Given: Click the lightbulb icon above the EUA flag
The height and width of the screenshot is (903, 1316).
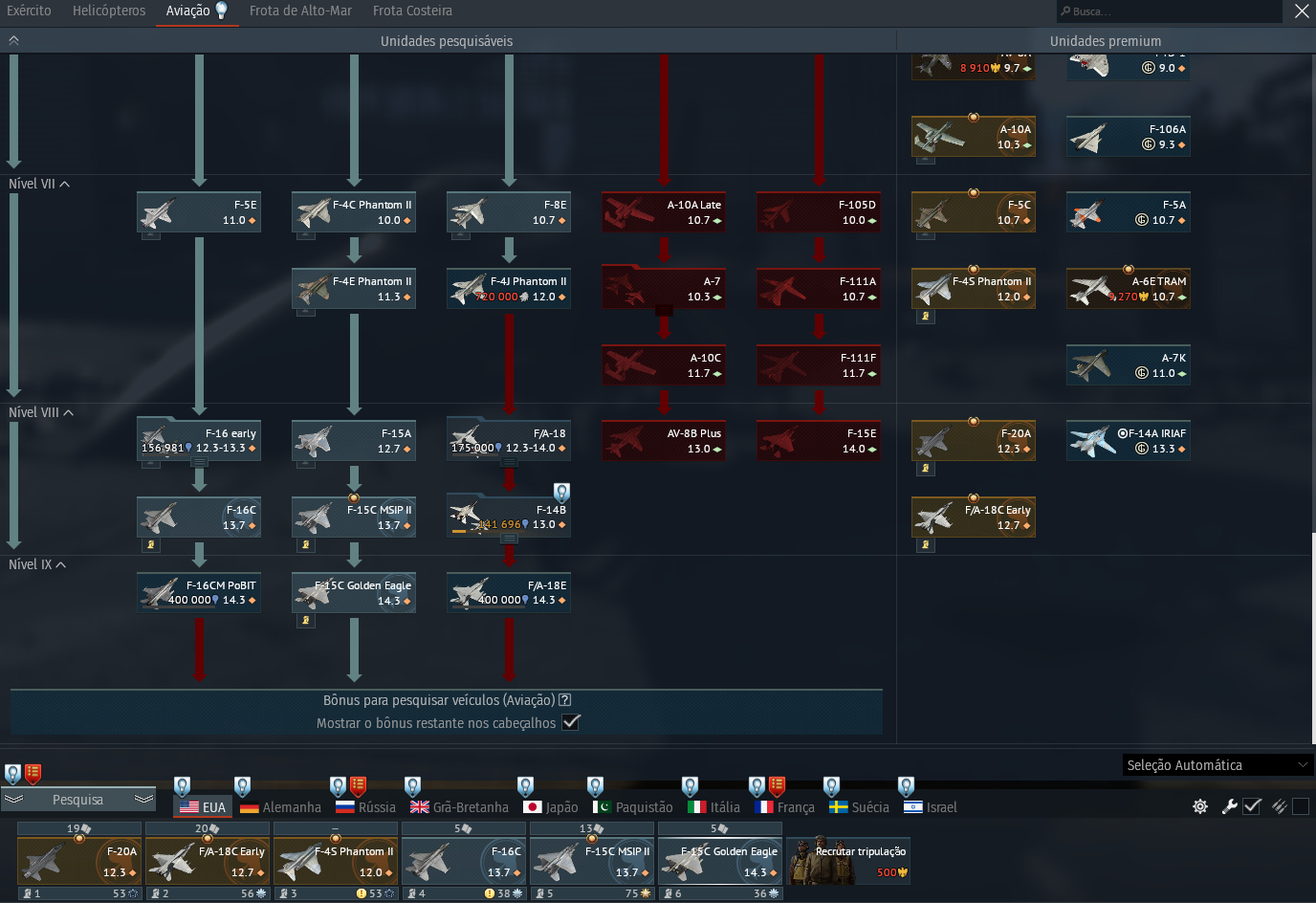Looking at the screenshot, I should (x=182, y=786).
